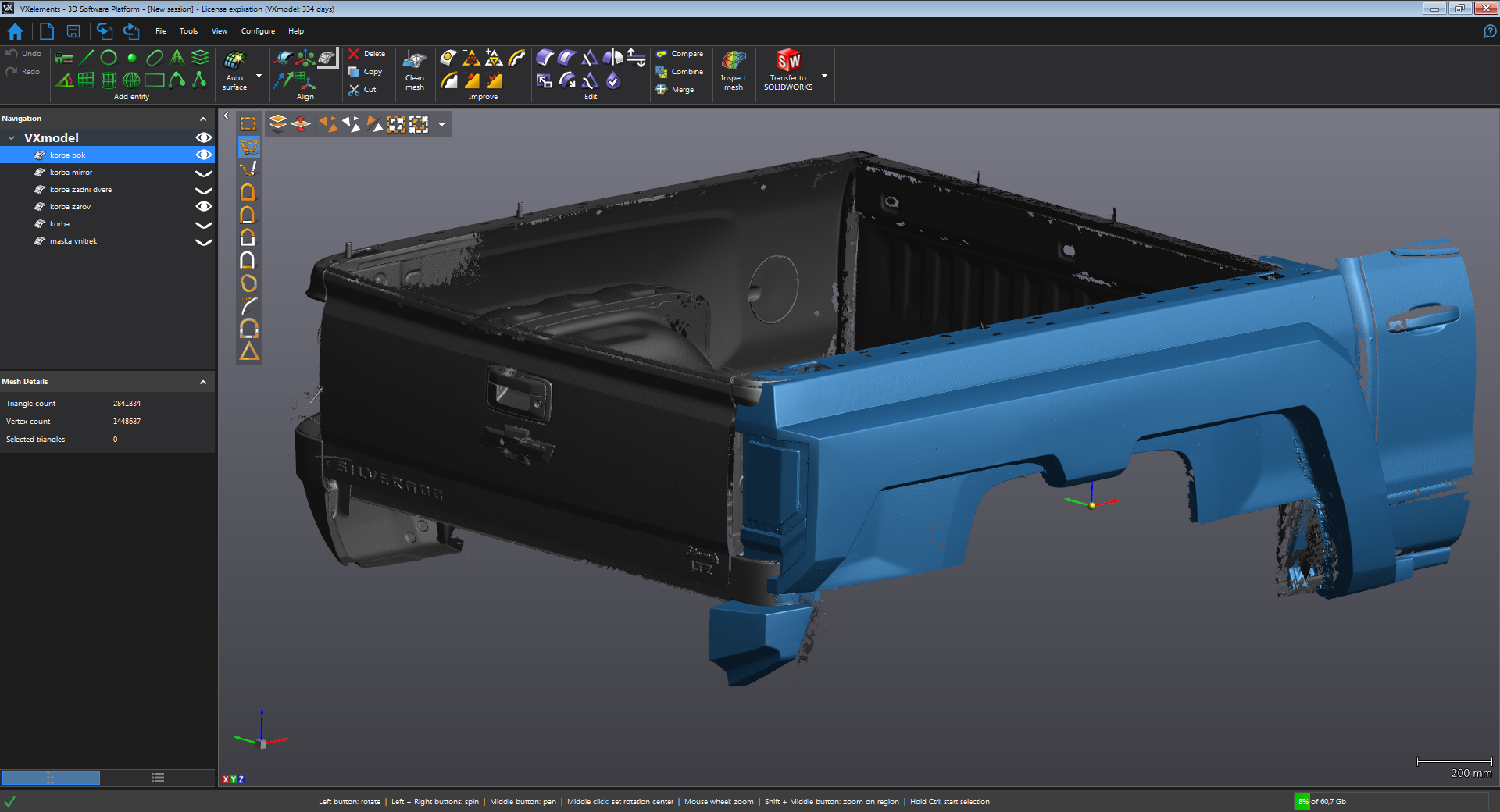Toggle visibility of maska vnitrek
The width and height of the screenshot is (1500, 812).
point(203,241)
